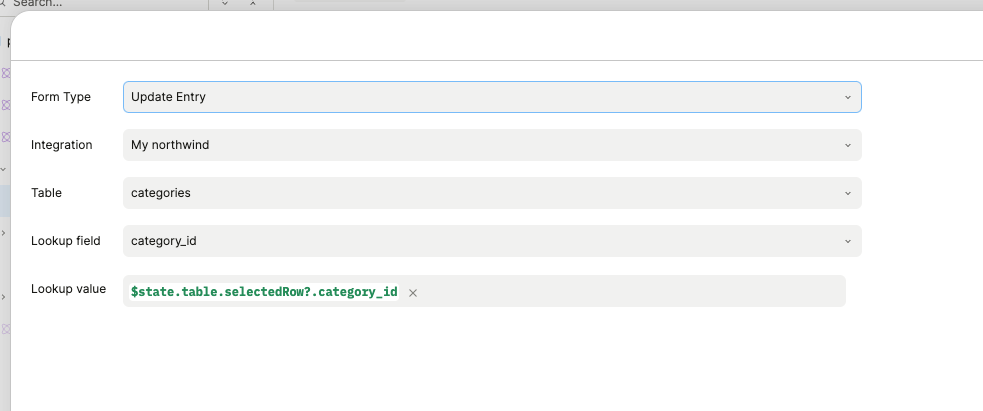Click the chevron arrow on Form Type
The image size is (983, 411).
point(847,97)
